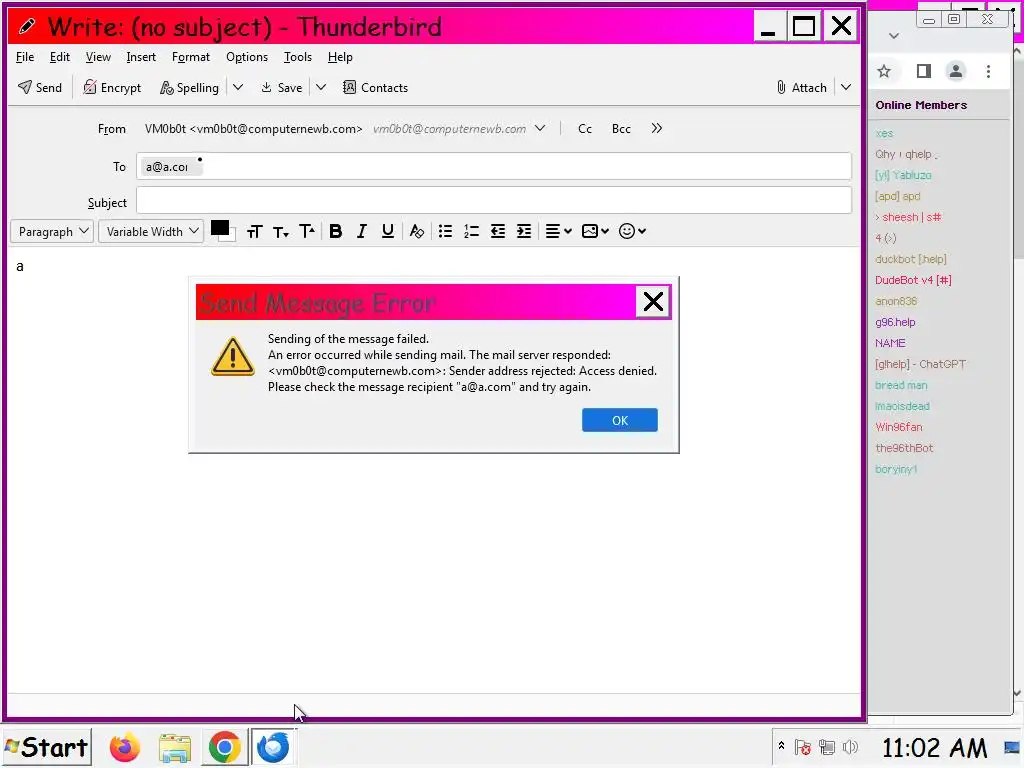Bookmark star in browser window
The width and height of the screenshot is (1024, 768).
click(884, 71)
